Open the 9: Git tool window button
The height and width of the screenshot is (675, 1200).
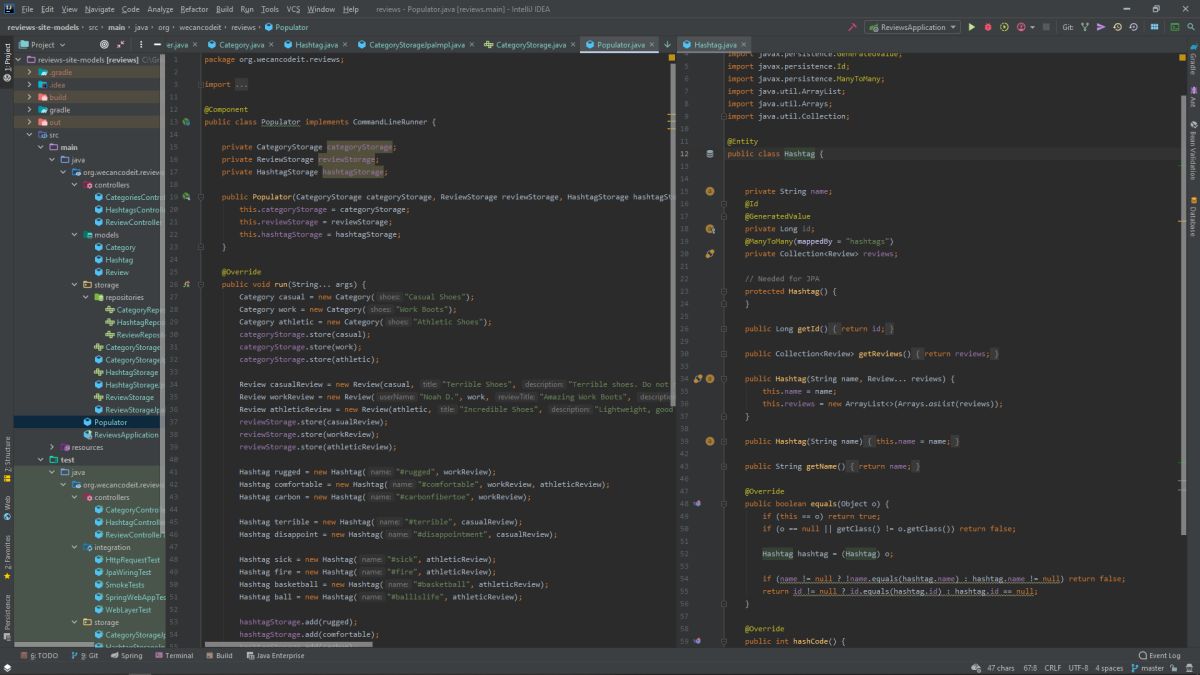pos(84,656)
